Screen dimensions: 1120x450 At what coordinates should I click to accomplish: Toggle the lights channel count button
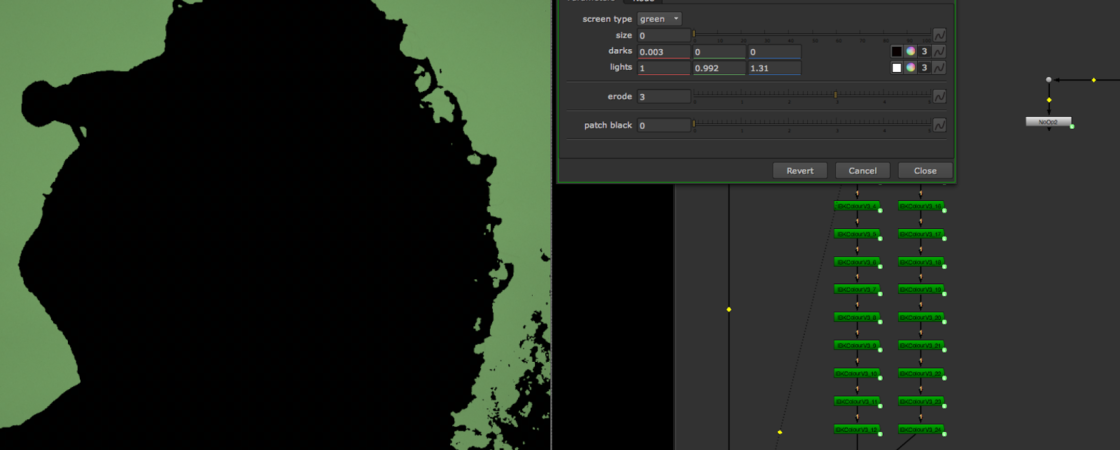924,68
